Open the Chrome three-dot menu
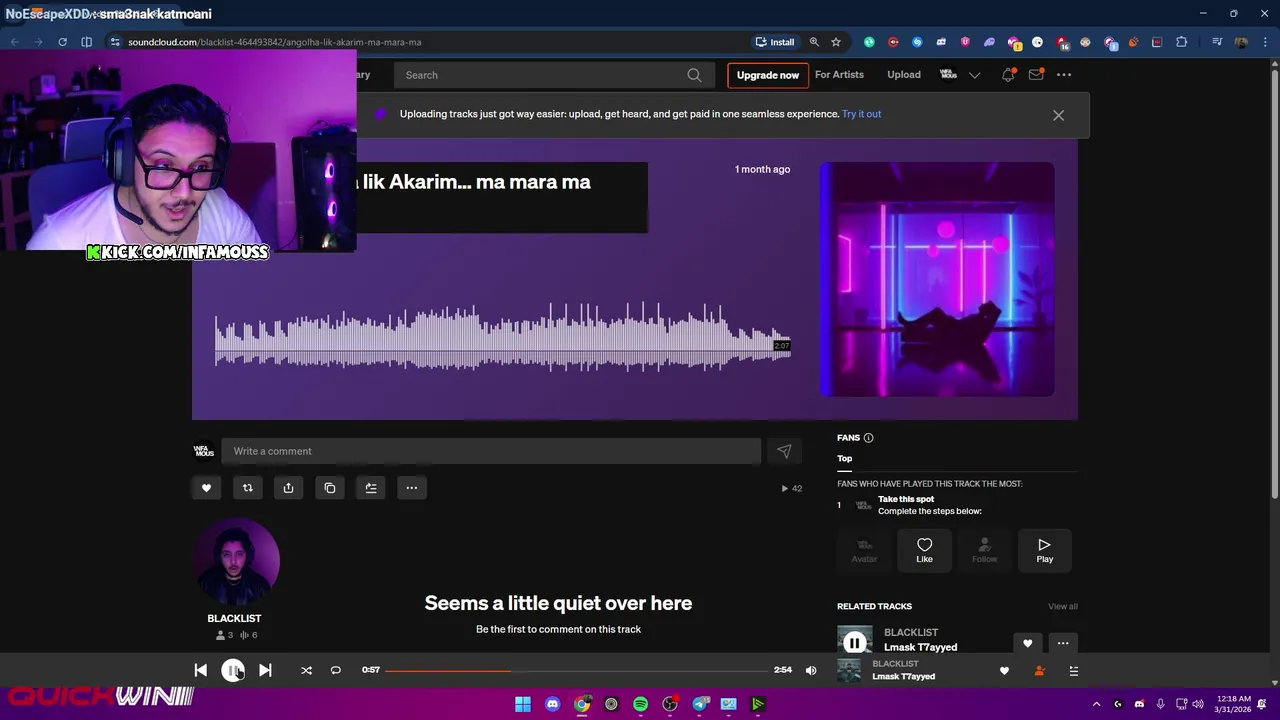 tap(1266, 42)
